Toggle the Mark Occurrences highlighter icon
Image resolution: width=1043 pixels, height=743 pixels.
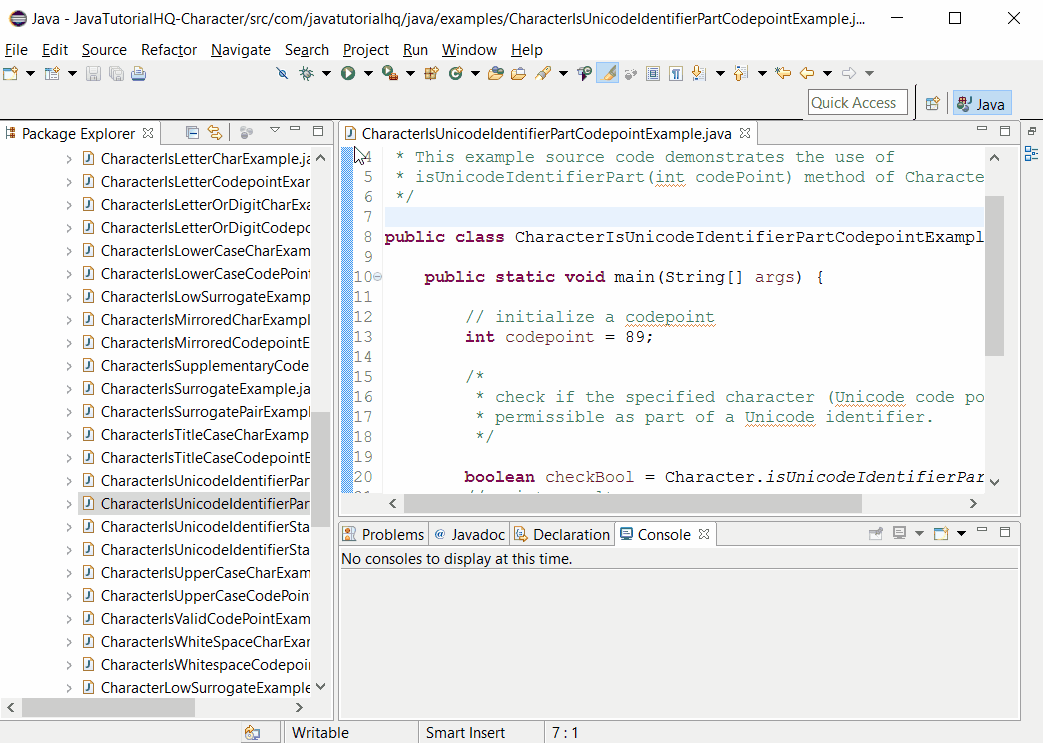tap(608, 74)
